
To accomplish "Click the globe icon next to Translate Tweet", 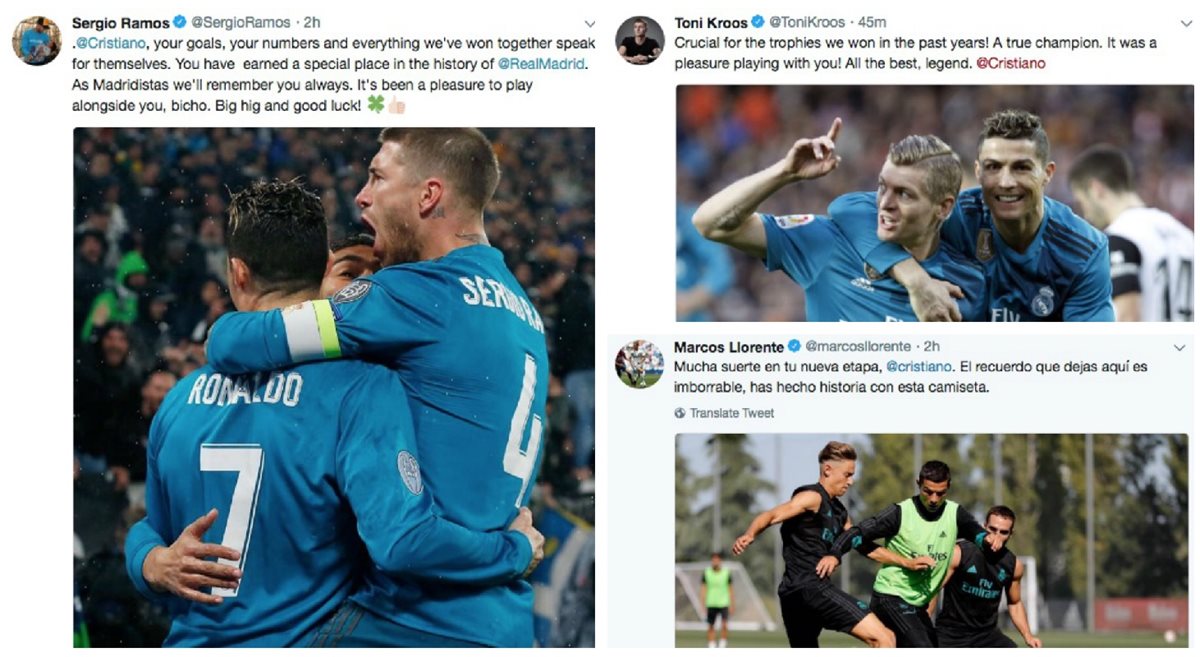I will click(x=680, y=413).
